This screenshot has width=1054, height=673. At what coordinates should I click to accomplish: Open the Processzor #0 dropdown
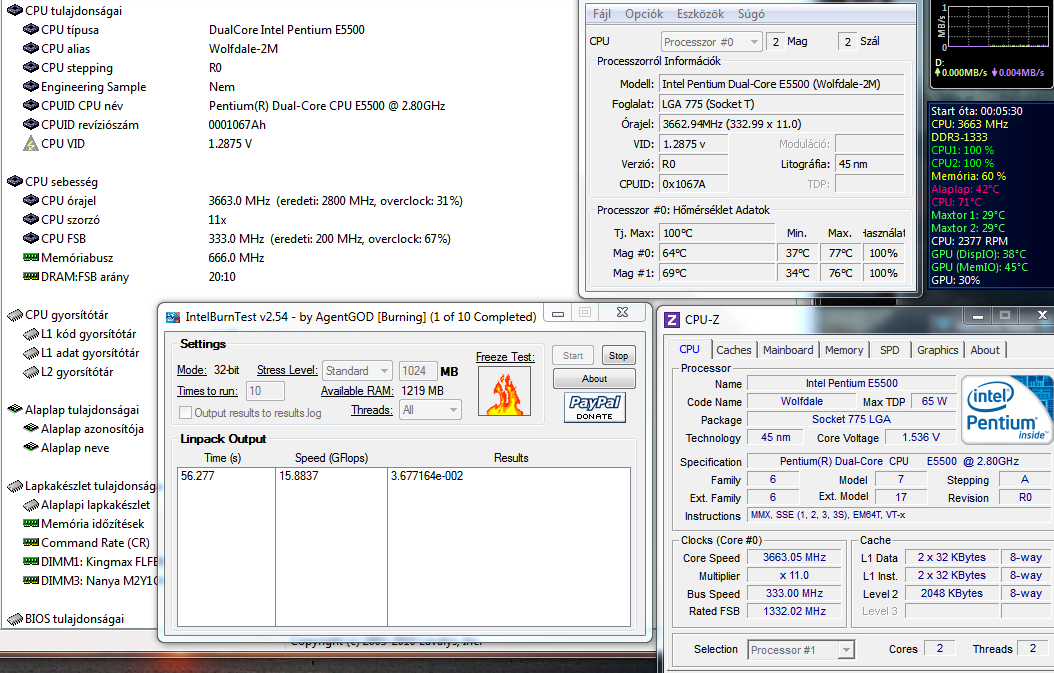pos(712,42)
